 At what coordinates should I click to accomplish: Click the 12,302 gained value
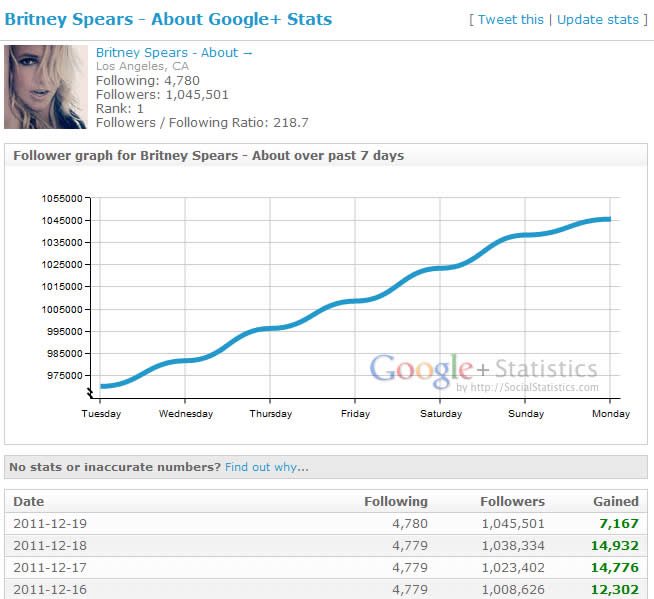(615, 589)
